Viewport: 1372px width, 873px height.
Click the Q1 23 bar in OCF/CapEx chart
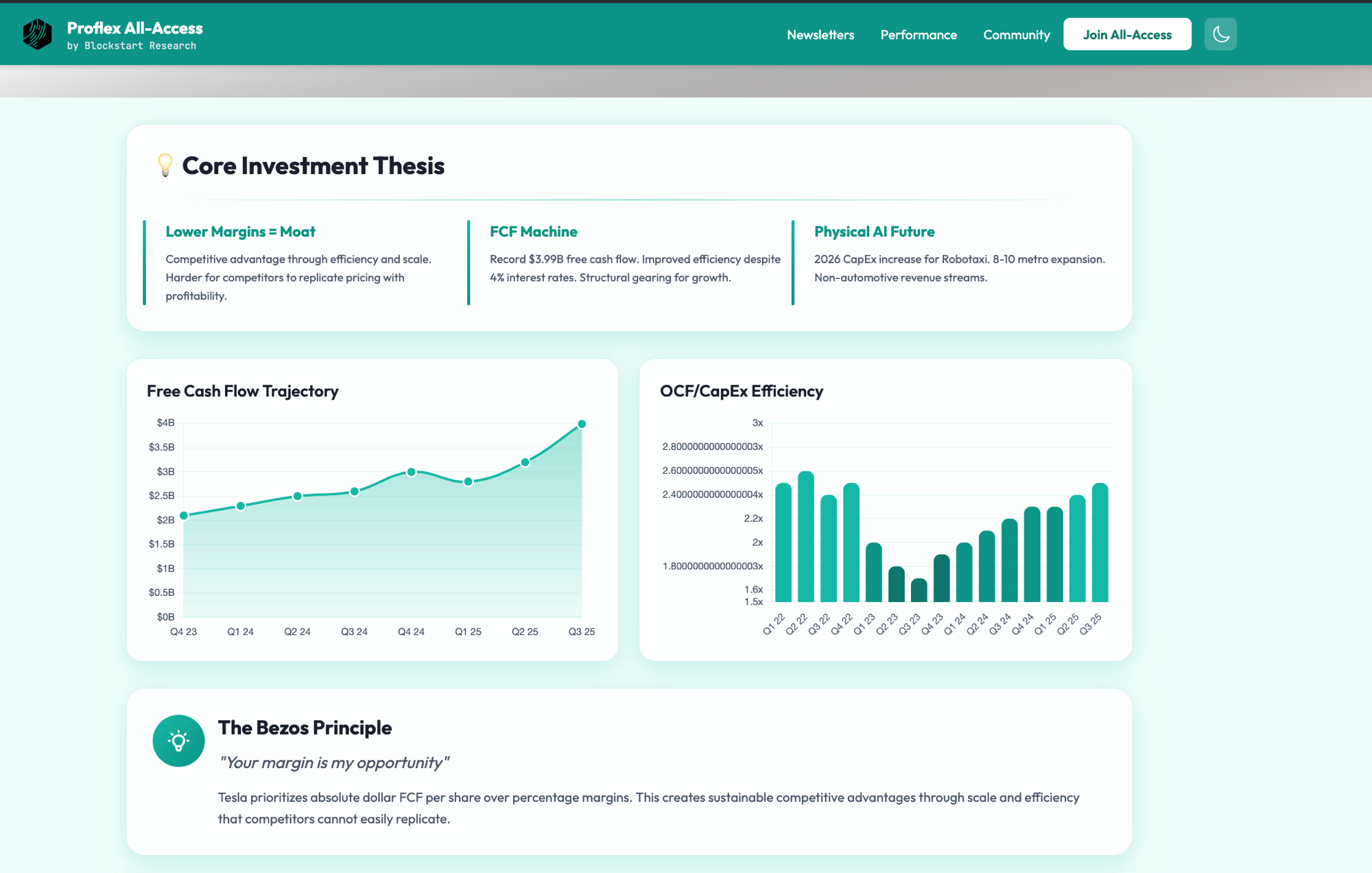pyautogui.click(x=874, y=572)
